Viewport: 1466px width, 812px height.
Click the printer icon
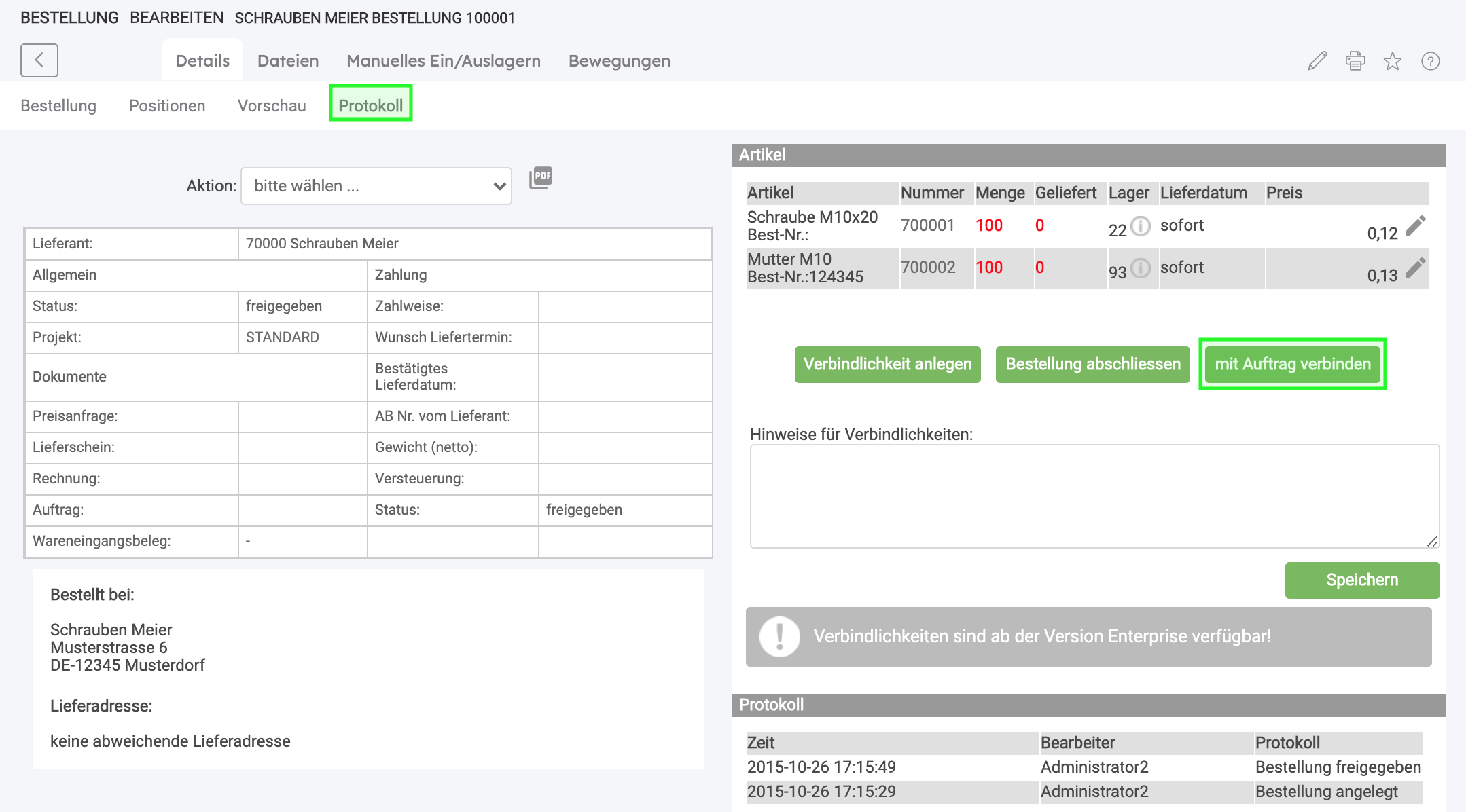click(x=1355, y=61)
